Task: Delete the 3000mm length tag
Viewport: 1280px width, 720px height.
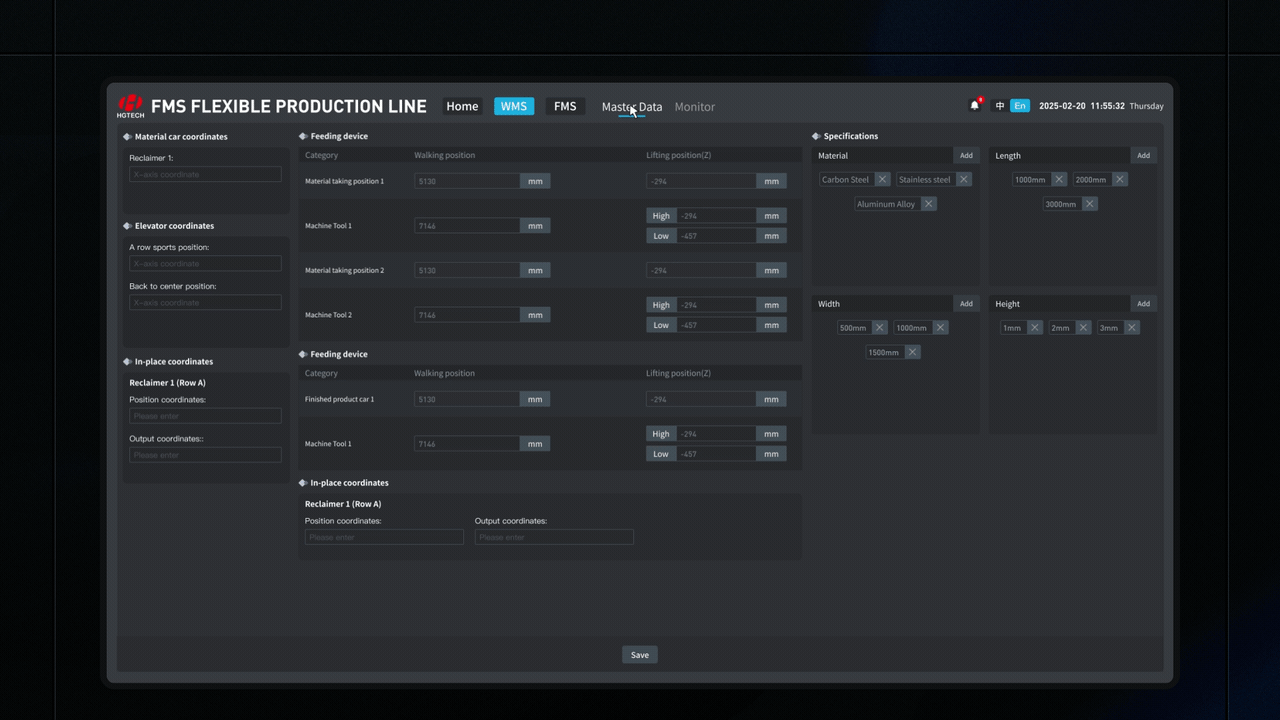Action: point(1089,204)
